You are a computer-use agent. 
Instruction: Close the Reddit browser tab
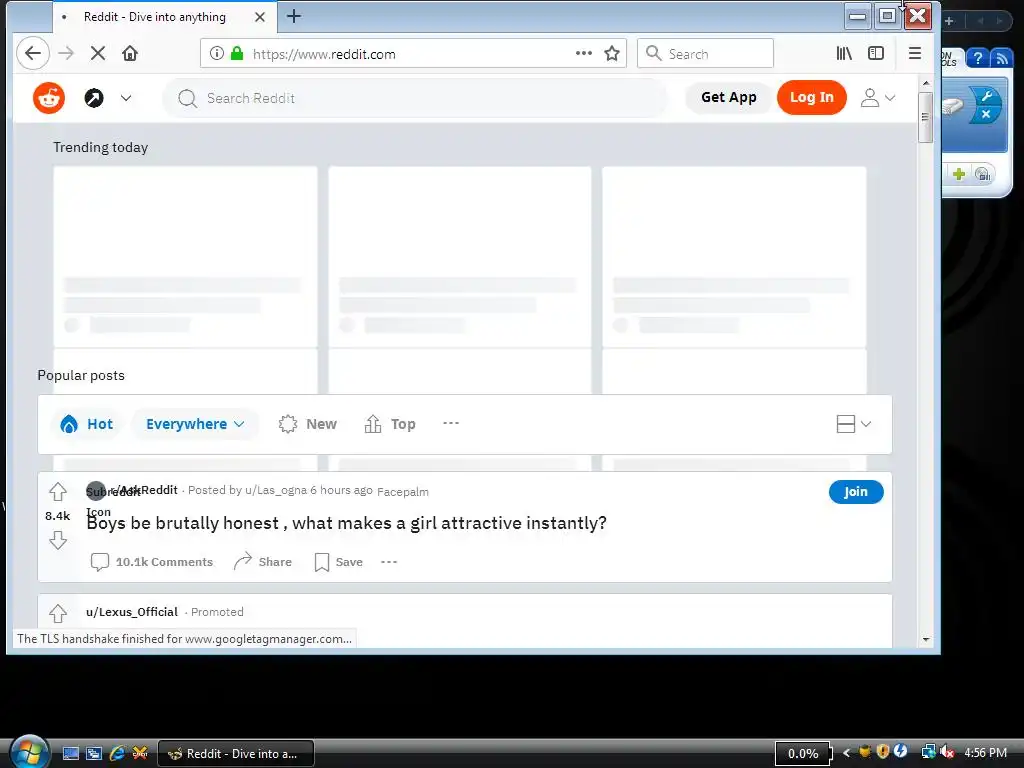tap(260, 17)
